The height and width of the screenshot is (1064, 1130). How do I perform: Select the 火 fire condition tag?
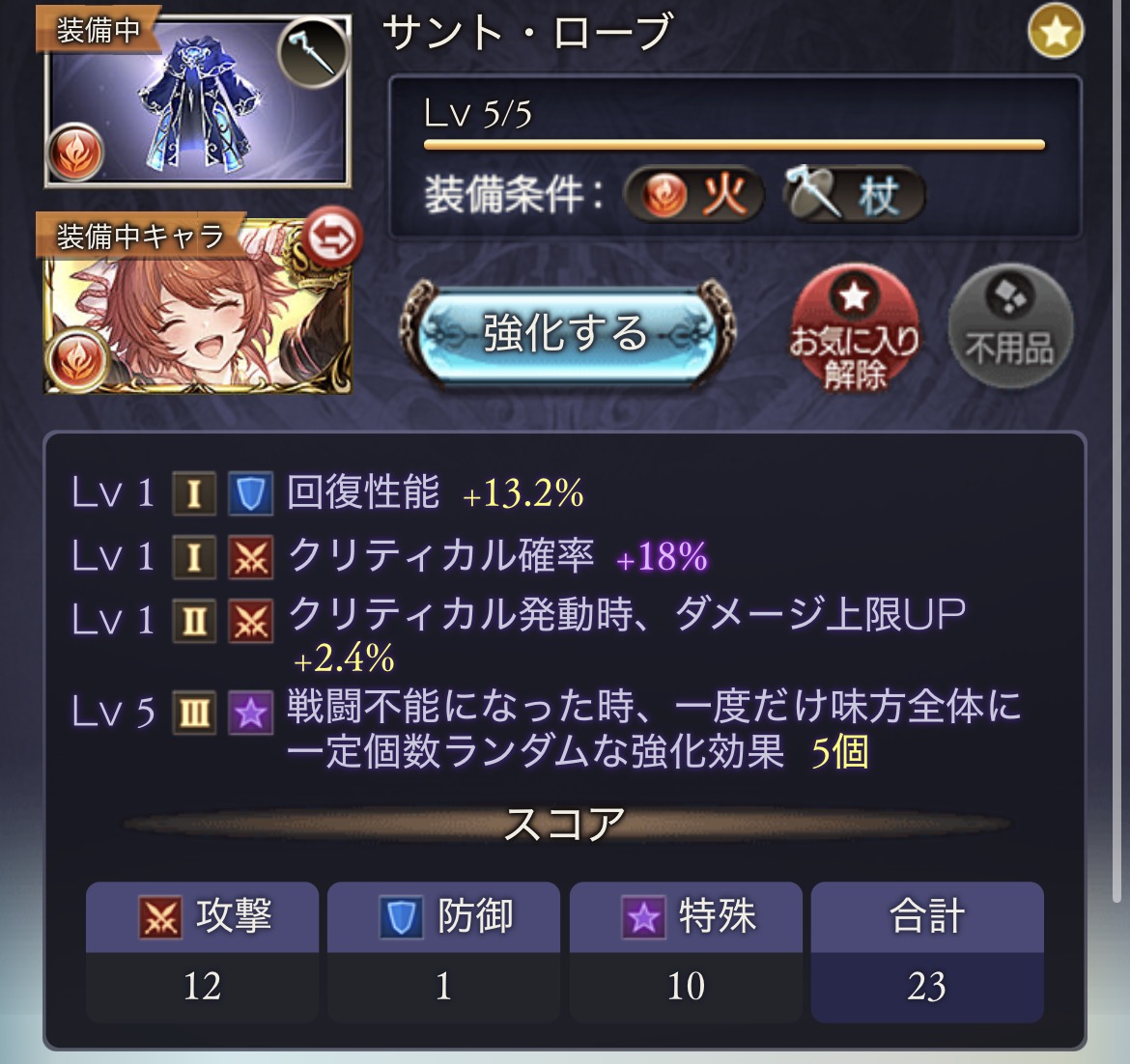pyautogui.click(x=694, y=194)
